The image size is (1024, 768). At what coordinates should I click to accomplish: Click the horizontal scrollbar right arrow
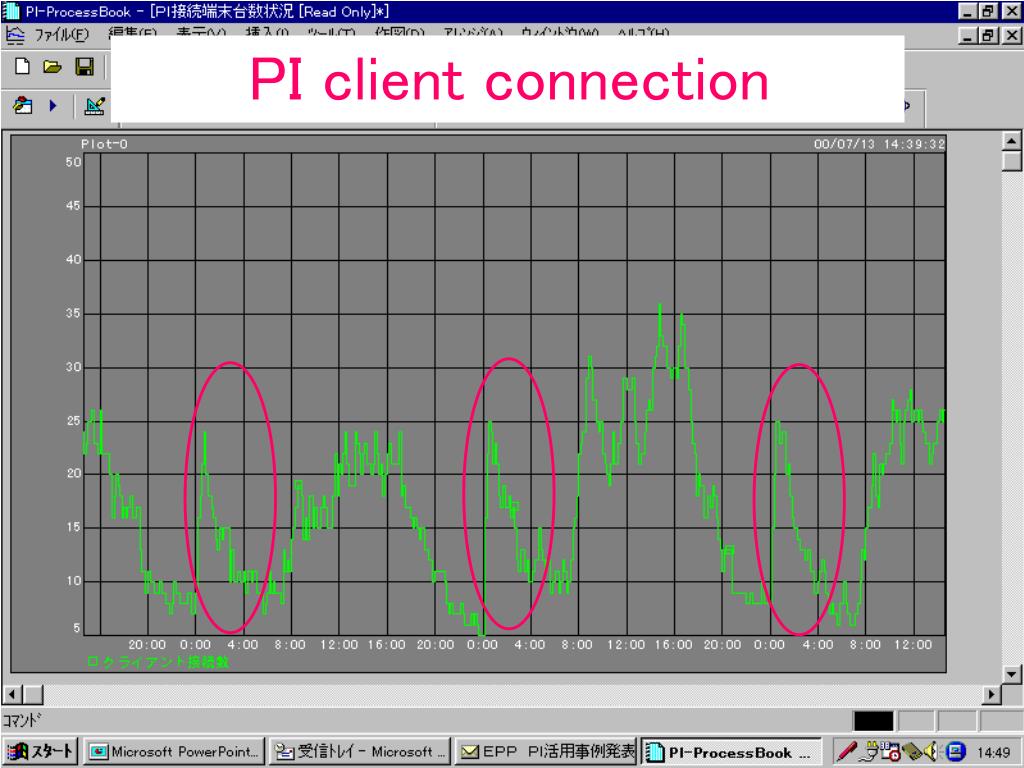(x=992, y=694)
